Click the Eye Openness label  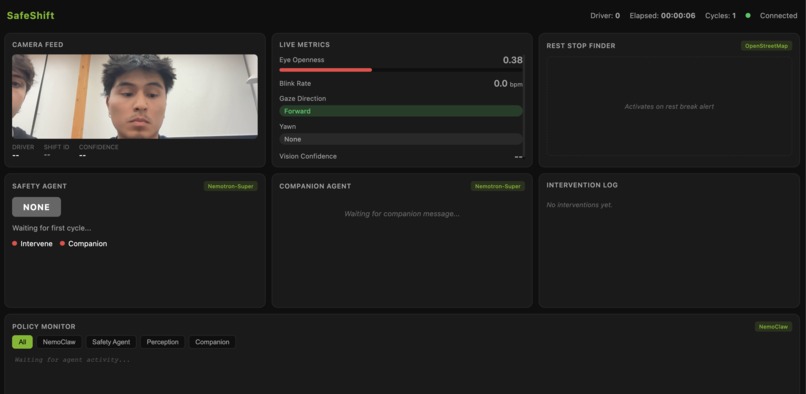tap(302, 60)
